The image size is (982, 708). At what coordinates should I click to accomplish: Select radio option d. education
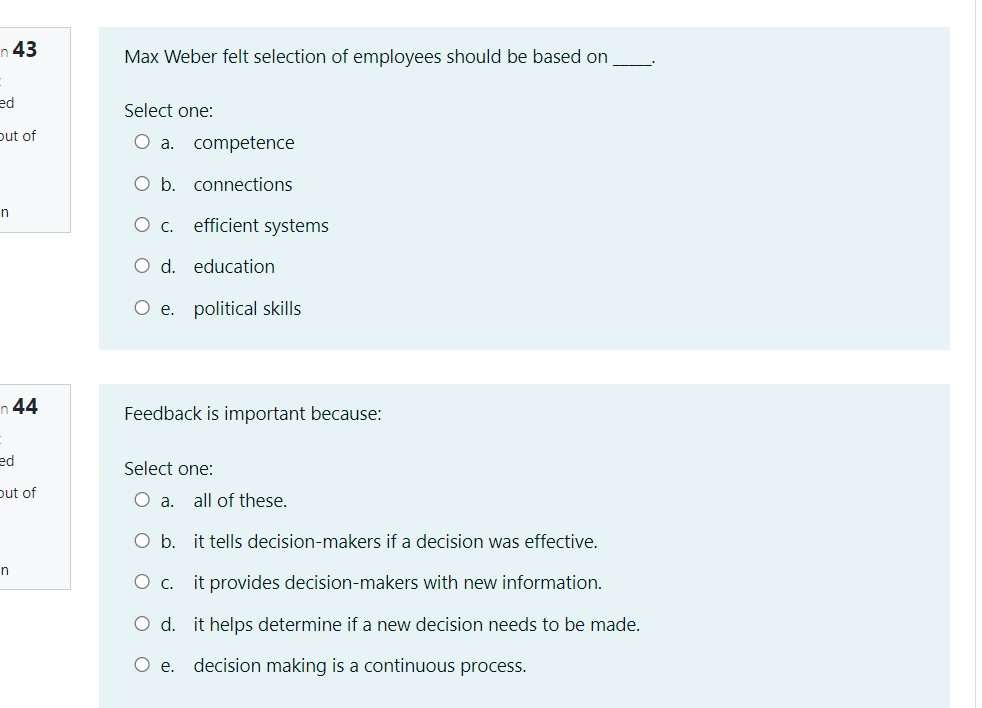[x=142, y=265]
